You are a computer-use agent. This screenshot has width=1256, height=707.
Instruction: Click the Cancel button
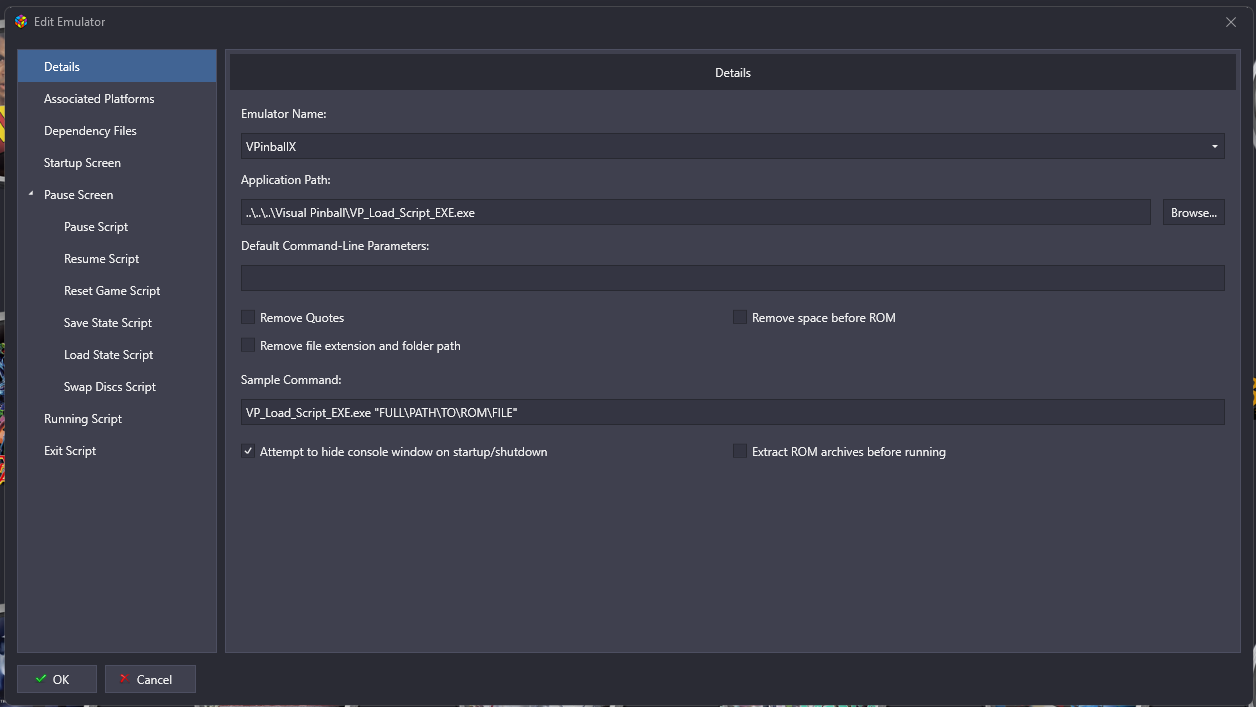click(150, 679)
